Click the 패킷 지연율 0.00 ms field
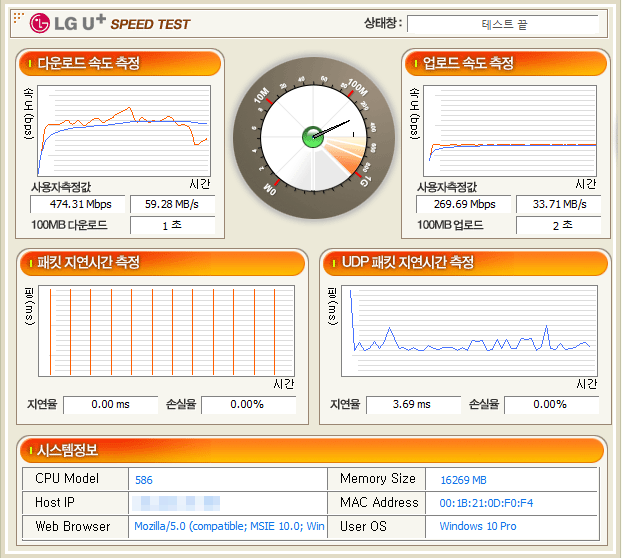622x558 pixels. pos(110,404)
